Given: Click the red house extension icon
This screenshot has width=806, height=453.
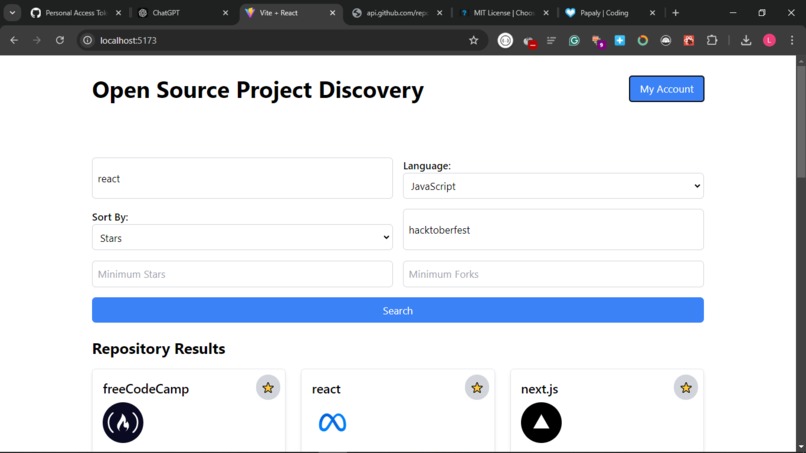Looking at the screenshot, I should coord(689,40).
